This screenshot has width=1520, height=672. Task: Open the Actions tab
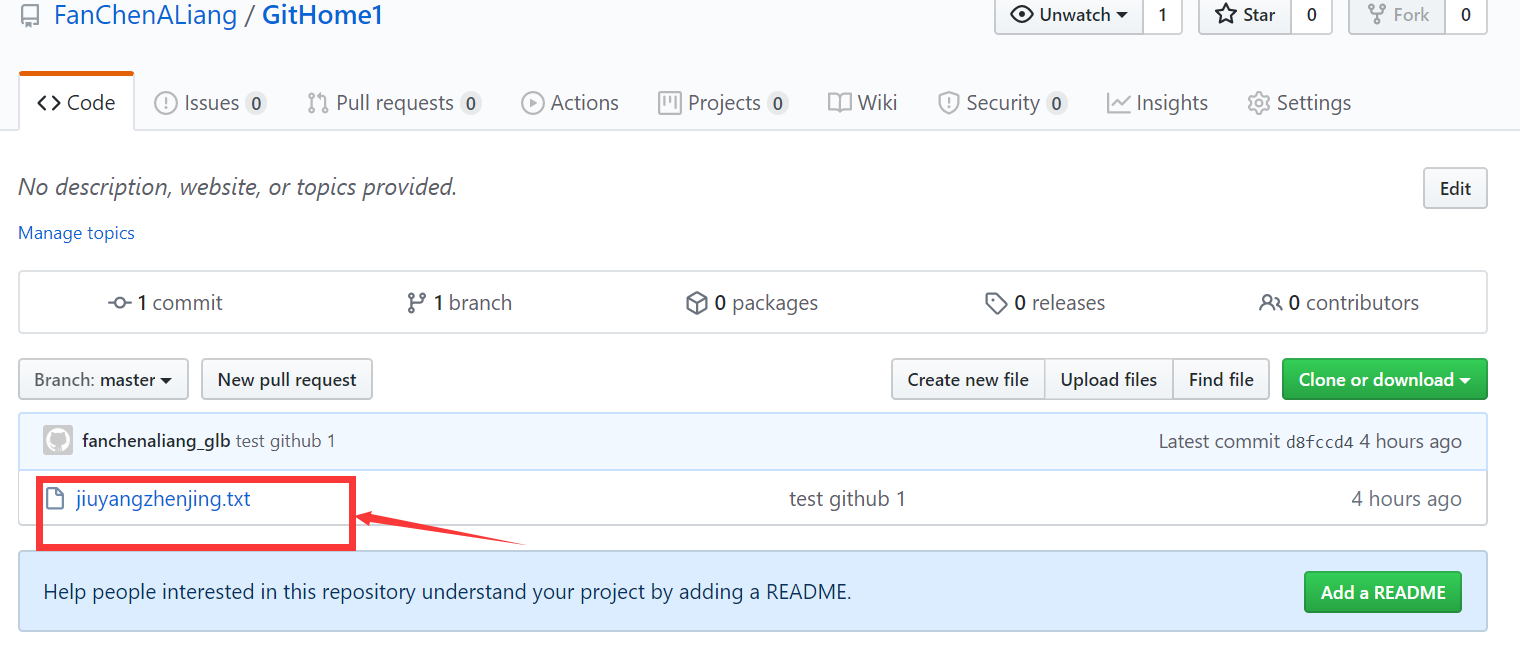pos(570,103)
